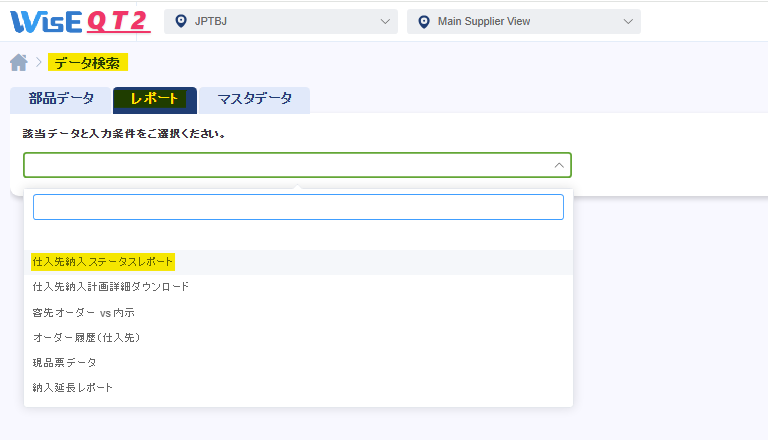The height and width of the screenshot is (440, 768).
Task: Select 客先オーダー vs 内示 option
Action: click(x=298, y=312)
